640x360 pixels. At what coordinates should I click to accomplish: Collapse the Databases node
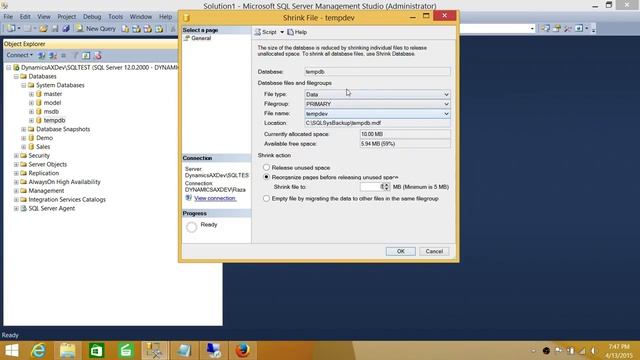click(x=16, y=76)
